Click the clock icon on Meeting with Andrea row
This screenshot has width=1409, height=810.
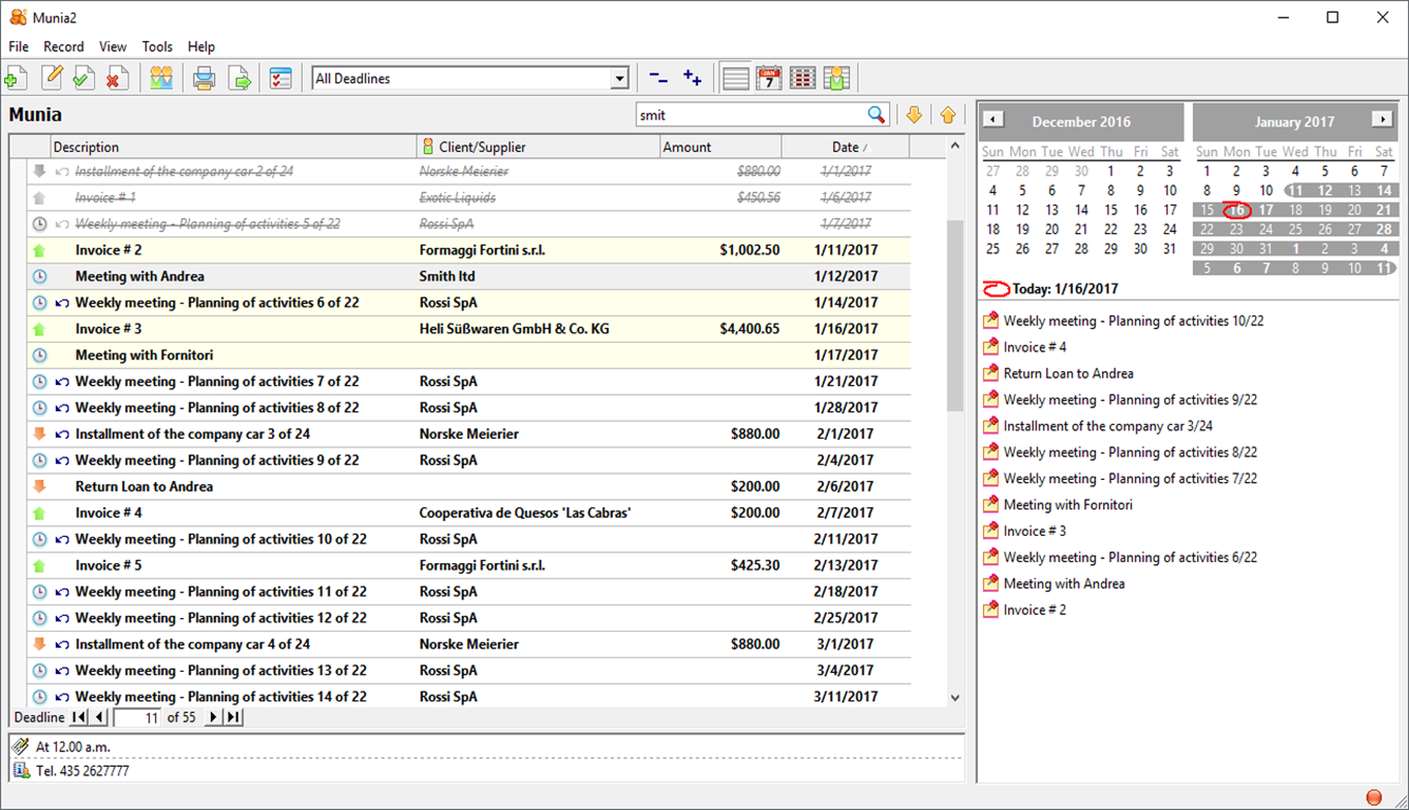(40, 276)
